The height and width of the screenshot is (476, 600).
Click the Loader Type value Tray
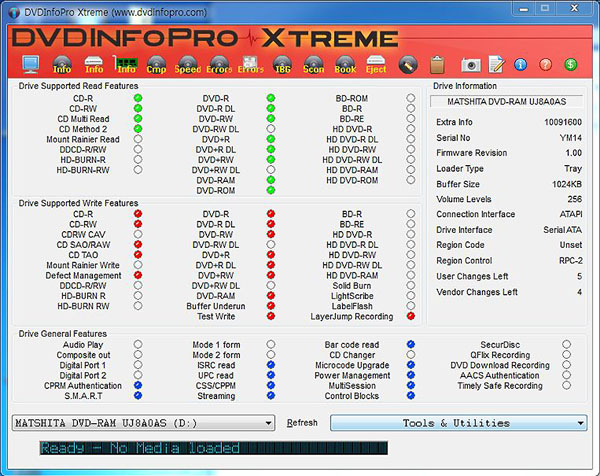click(x=573, y=169)
